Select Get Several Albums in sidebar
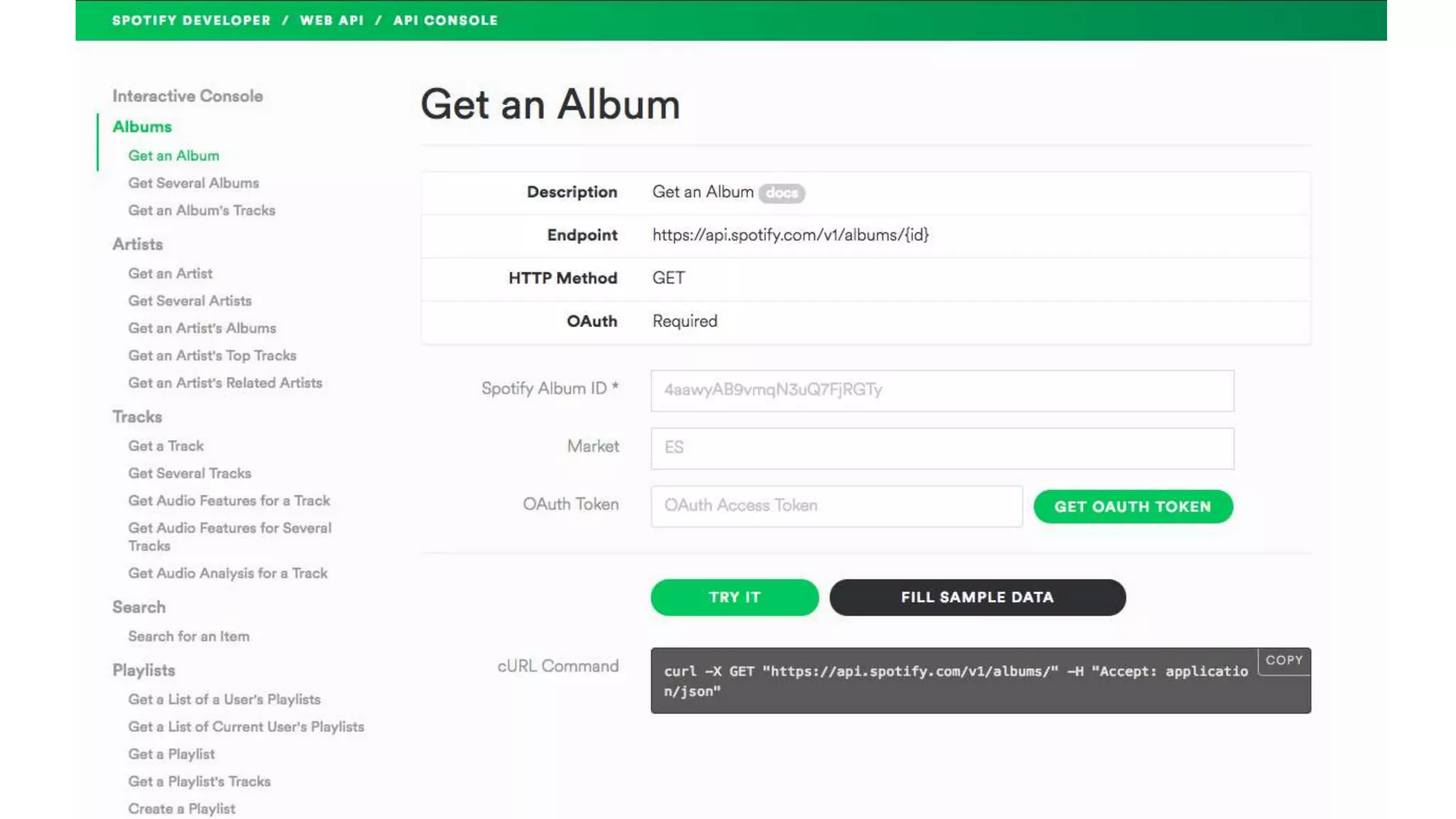1456x819 pixels. (193, 183)
